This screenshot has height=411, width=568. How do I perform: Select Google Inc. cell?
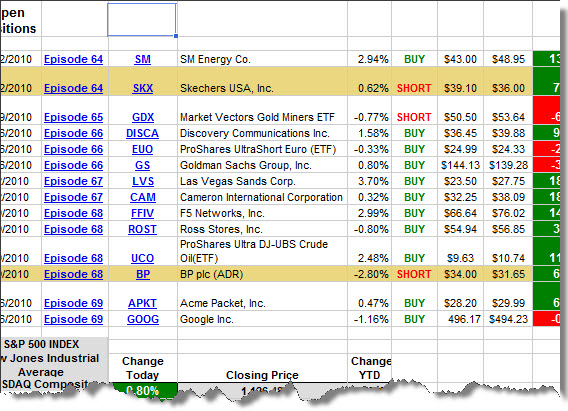[x=262, y=319]
